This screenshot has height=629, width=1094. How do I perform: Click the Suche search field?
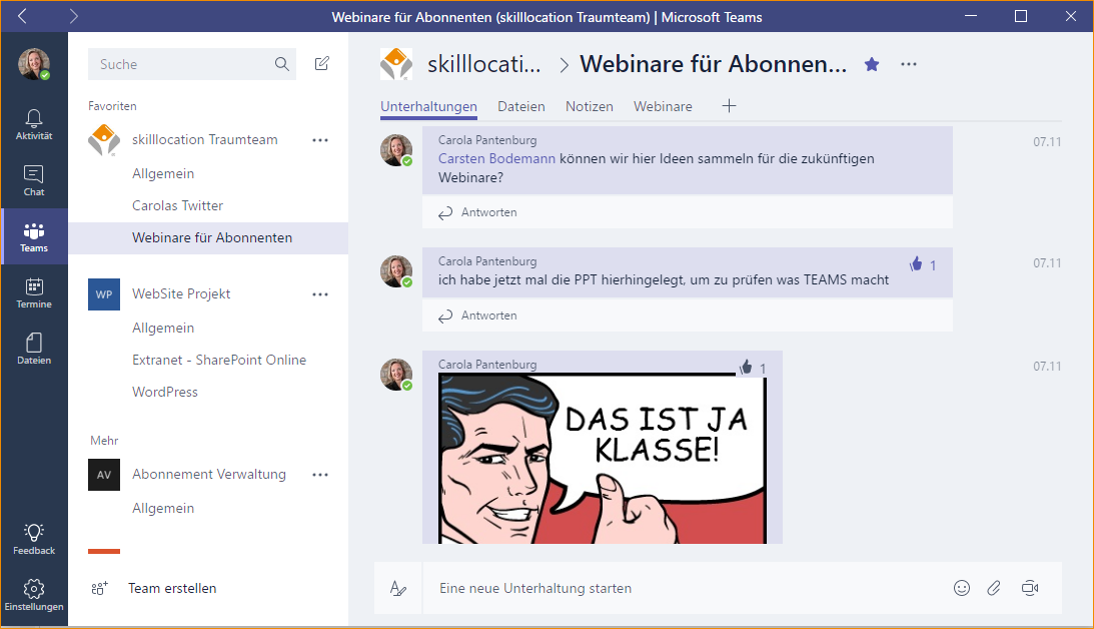(x=192, y=64)
